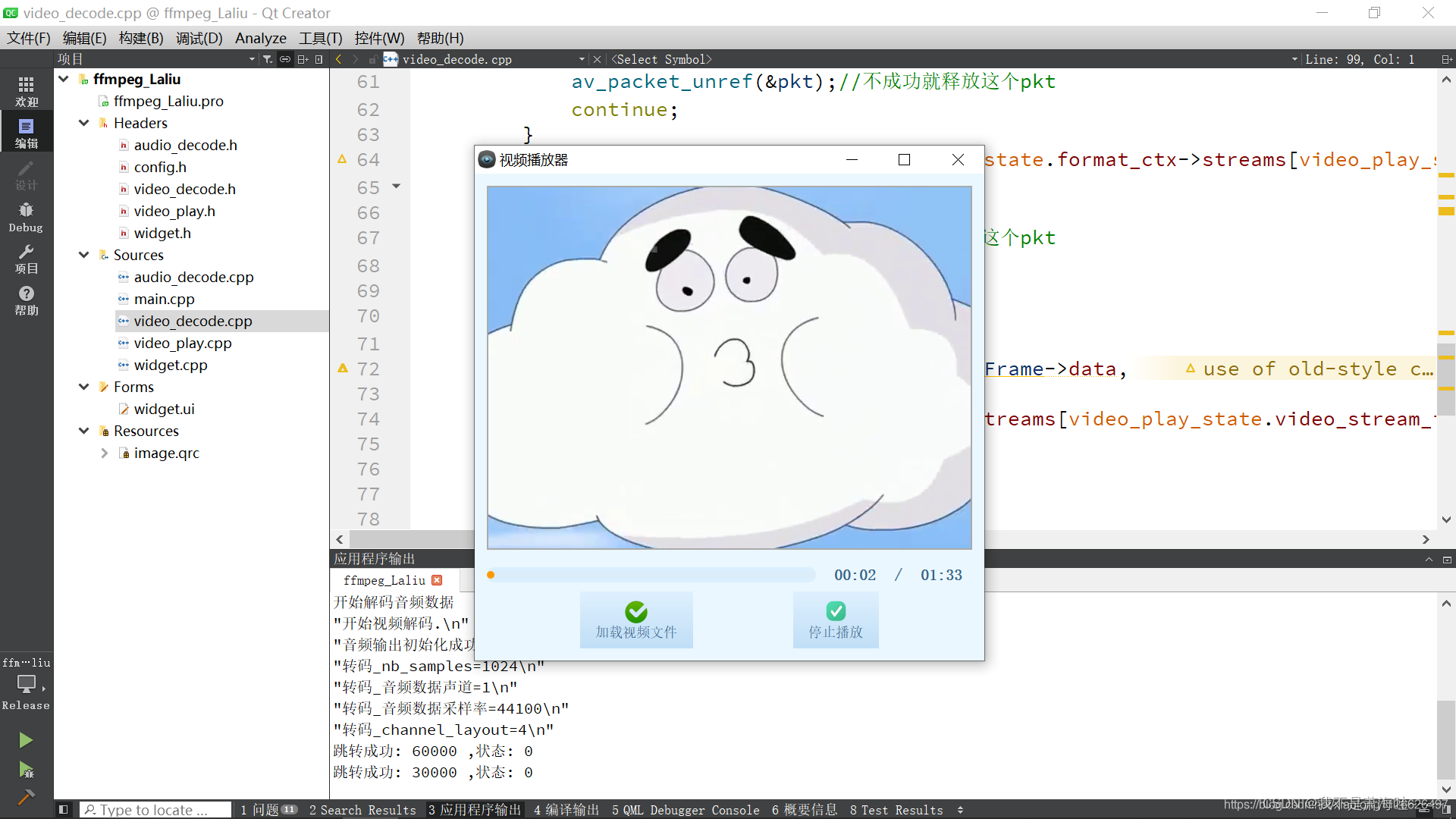Click the '停止播放' stop playback button
Image resolution: width=1456 pixels, height=819 pixels.
click(x=836, y=619)
